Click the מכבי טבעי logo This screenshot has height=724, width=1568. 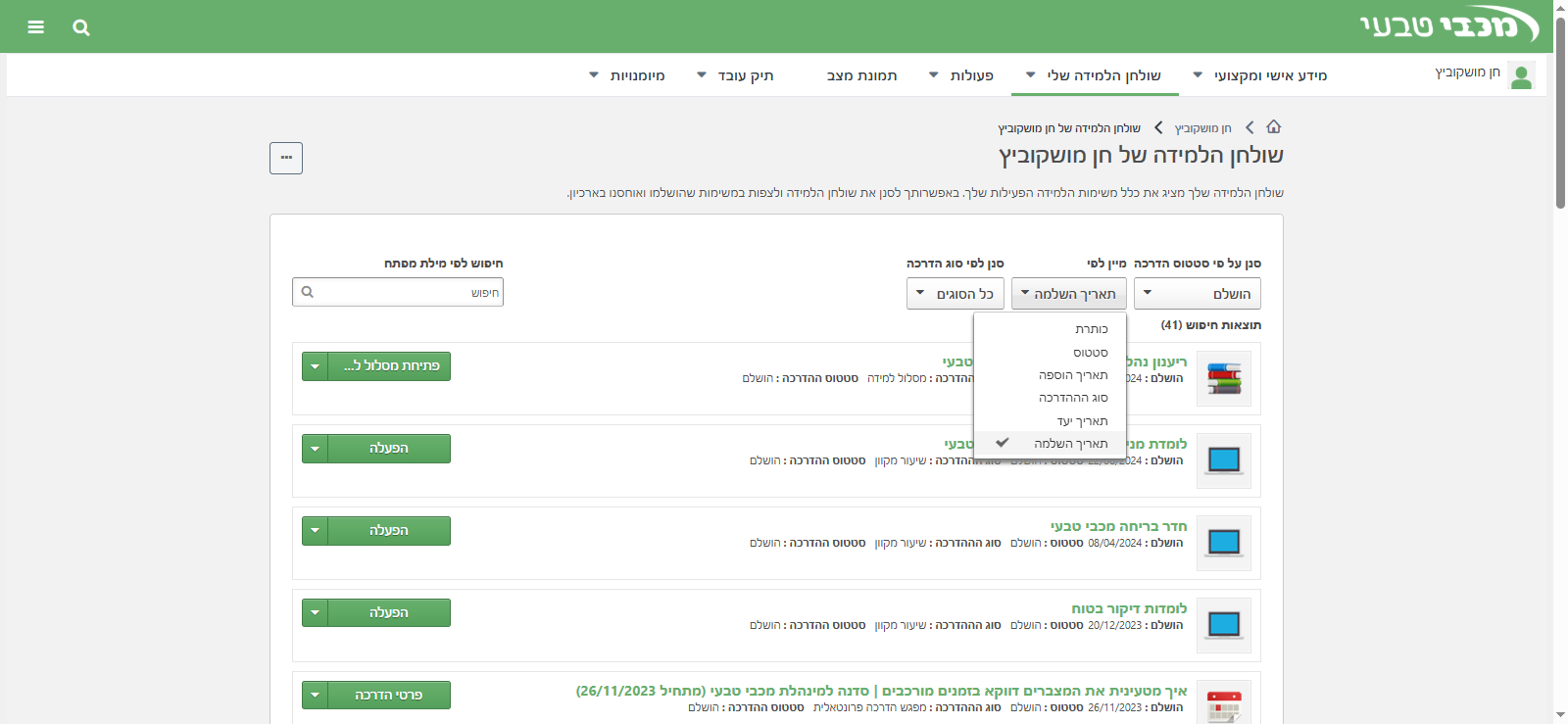pyautogui.click(x=1448, y=25)
